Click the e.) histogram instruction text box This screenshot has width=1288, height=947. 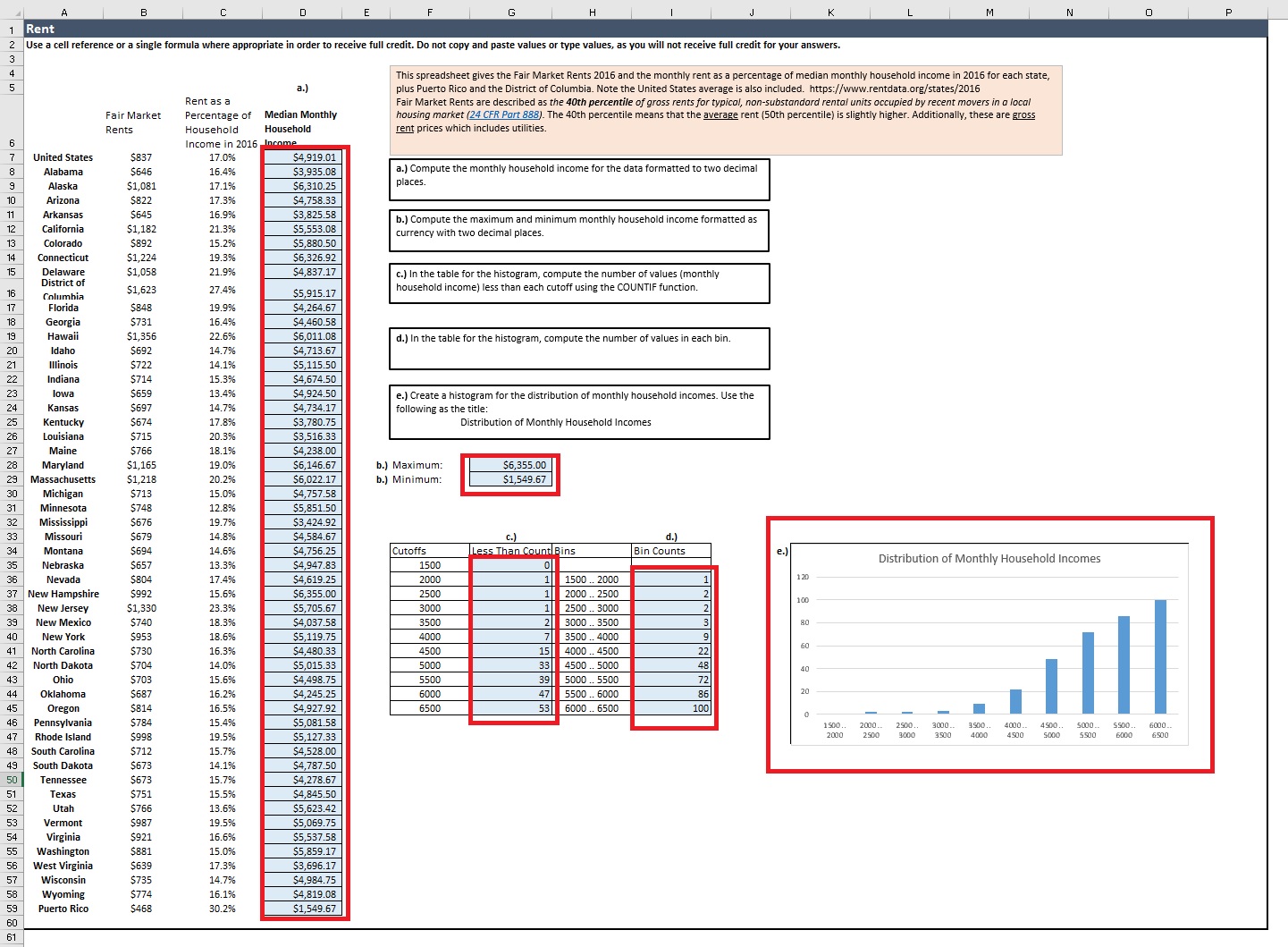[x=579, y=412]
